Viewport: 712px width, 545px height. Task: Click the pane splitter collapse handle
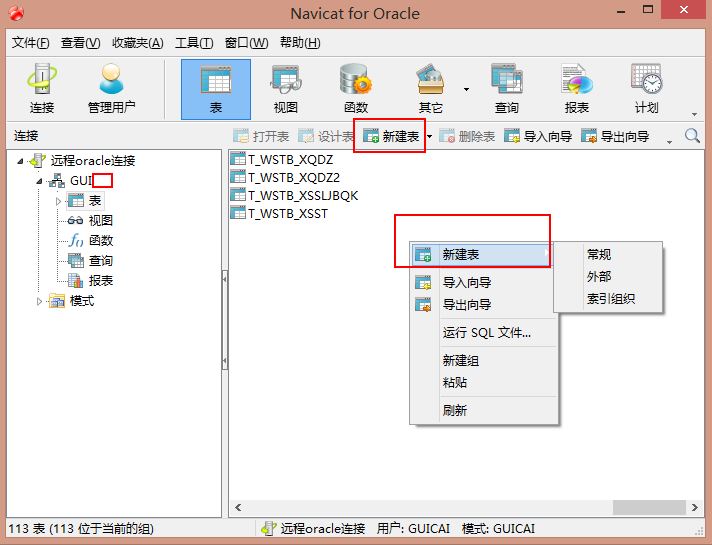(x=225, y=319)
